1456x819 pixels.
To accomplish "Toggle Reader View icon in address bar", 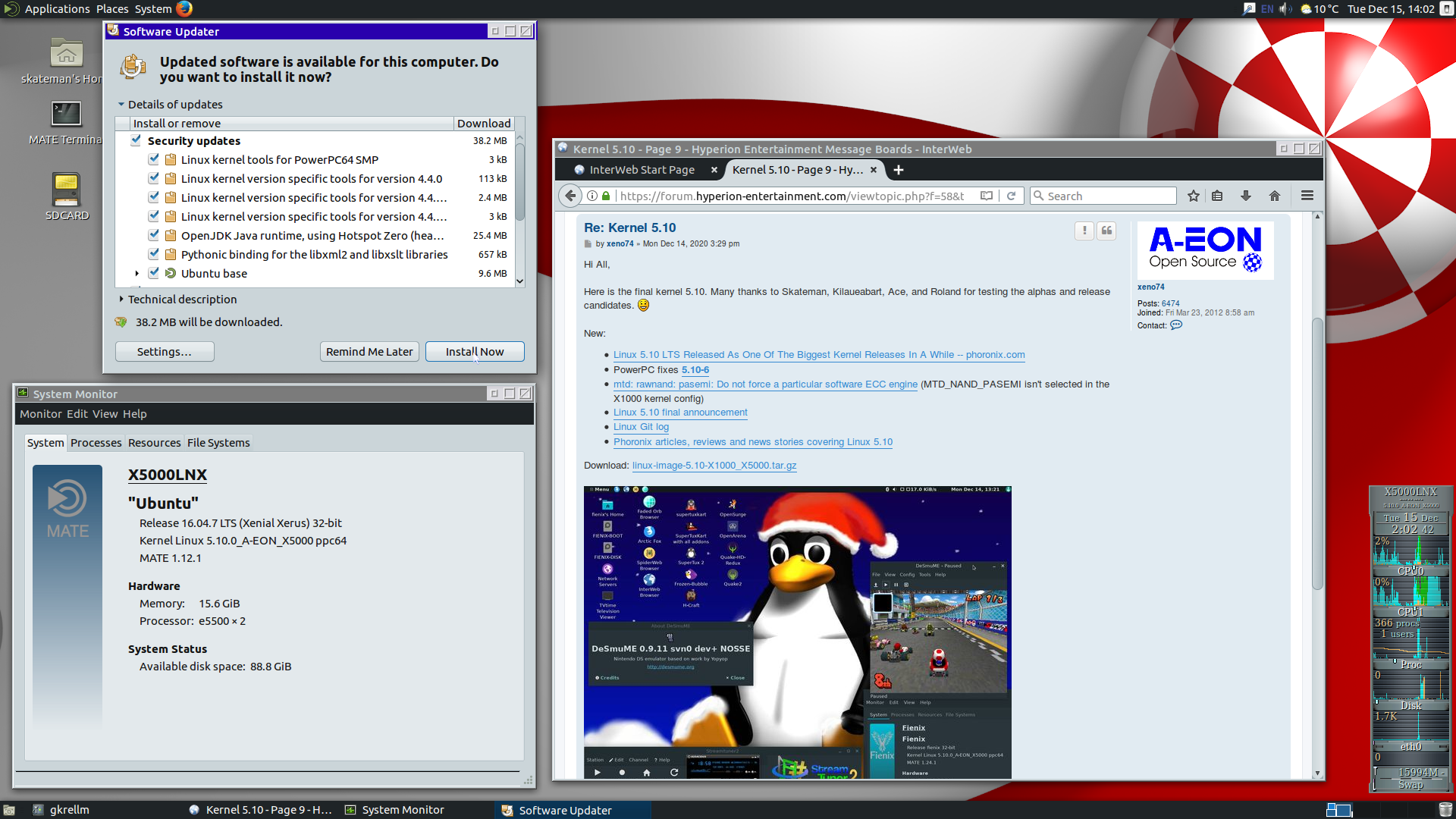I will (986, 196).
